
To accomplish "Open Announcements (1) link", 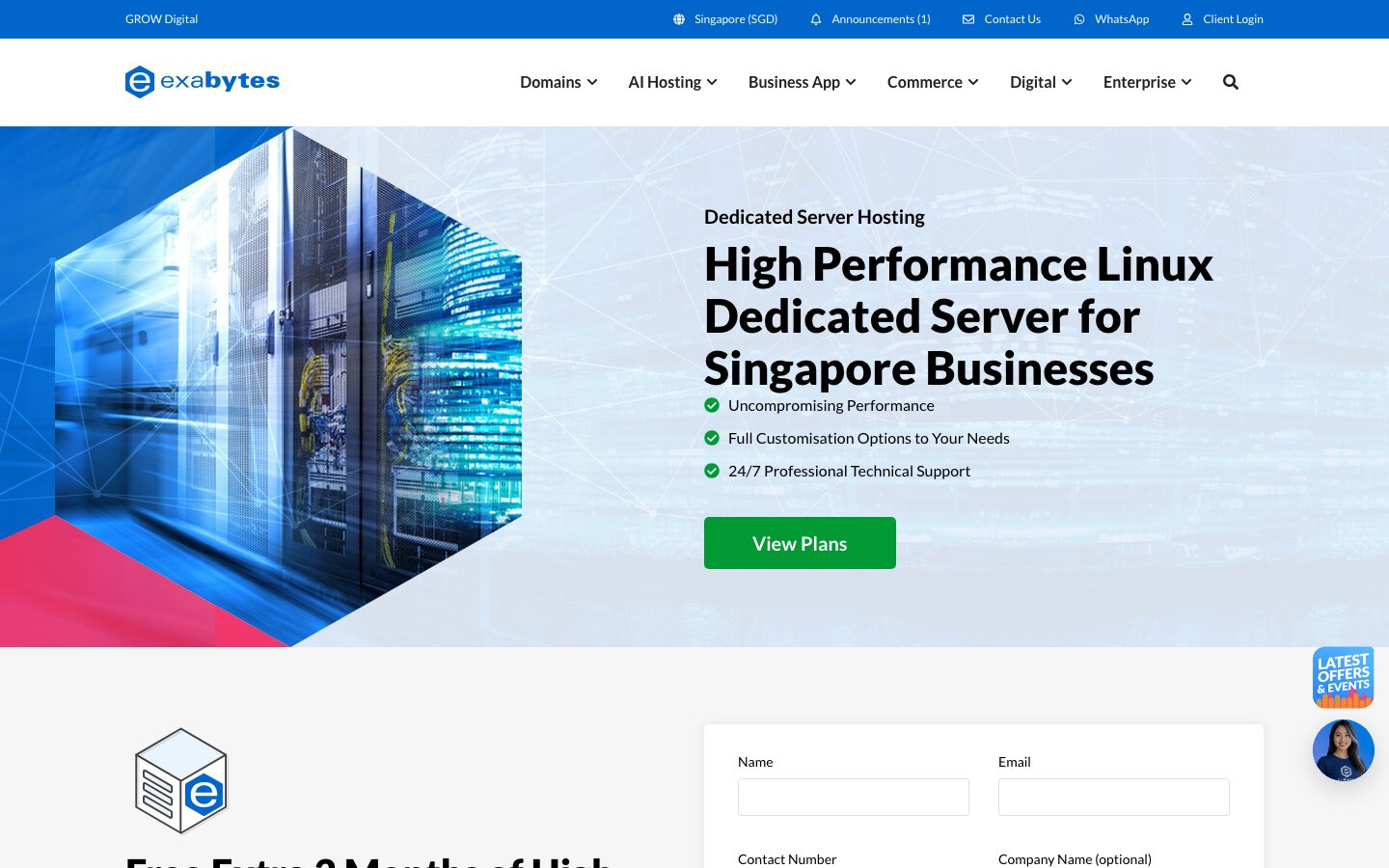I will tap(870, 19).
